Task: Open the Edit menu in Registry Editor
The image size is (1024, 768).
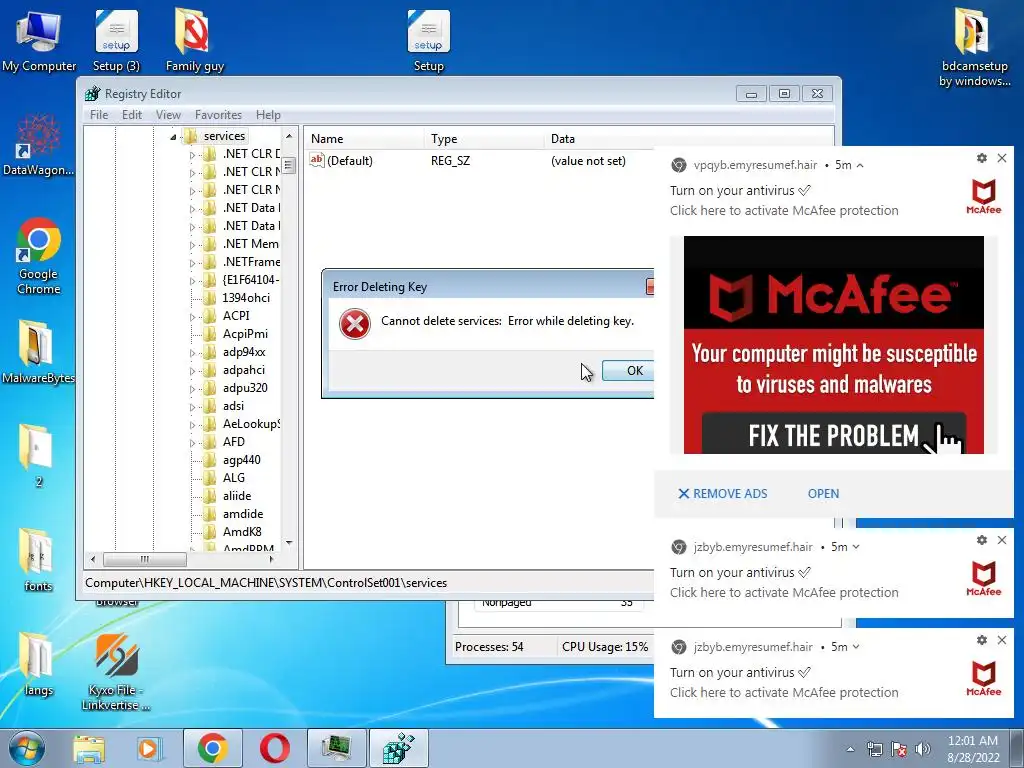Action: click(132, 115)
